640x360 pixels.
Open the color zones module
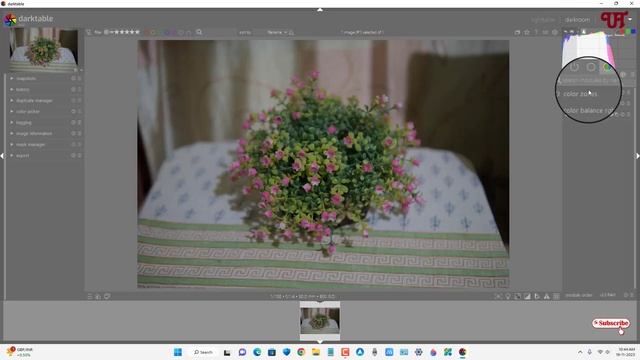pyautogui.click(x=580, y=94)
